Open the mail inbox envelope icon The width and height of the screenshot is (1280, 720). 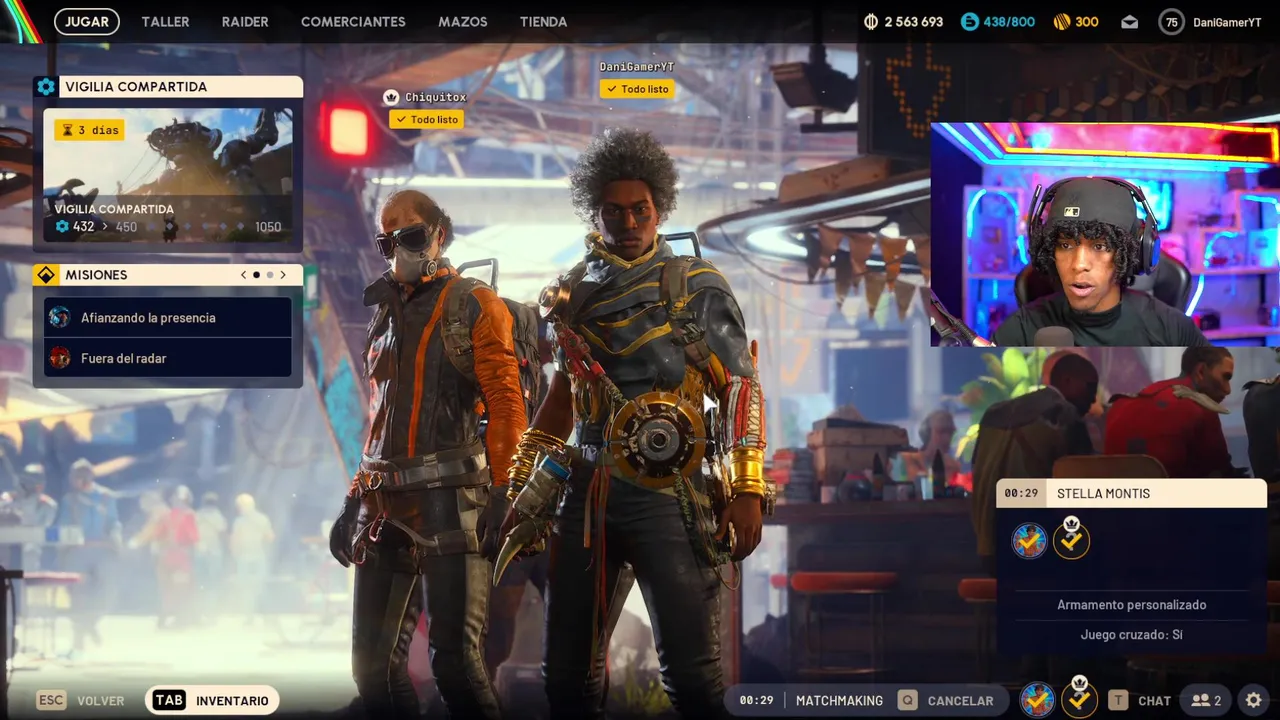coord(1129,22)
